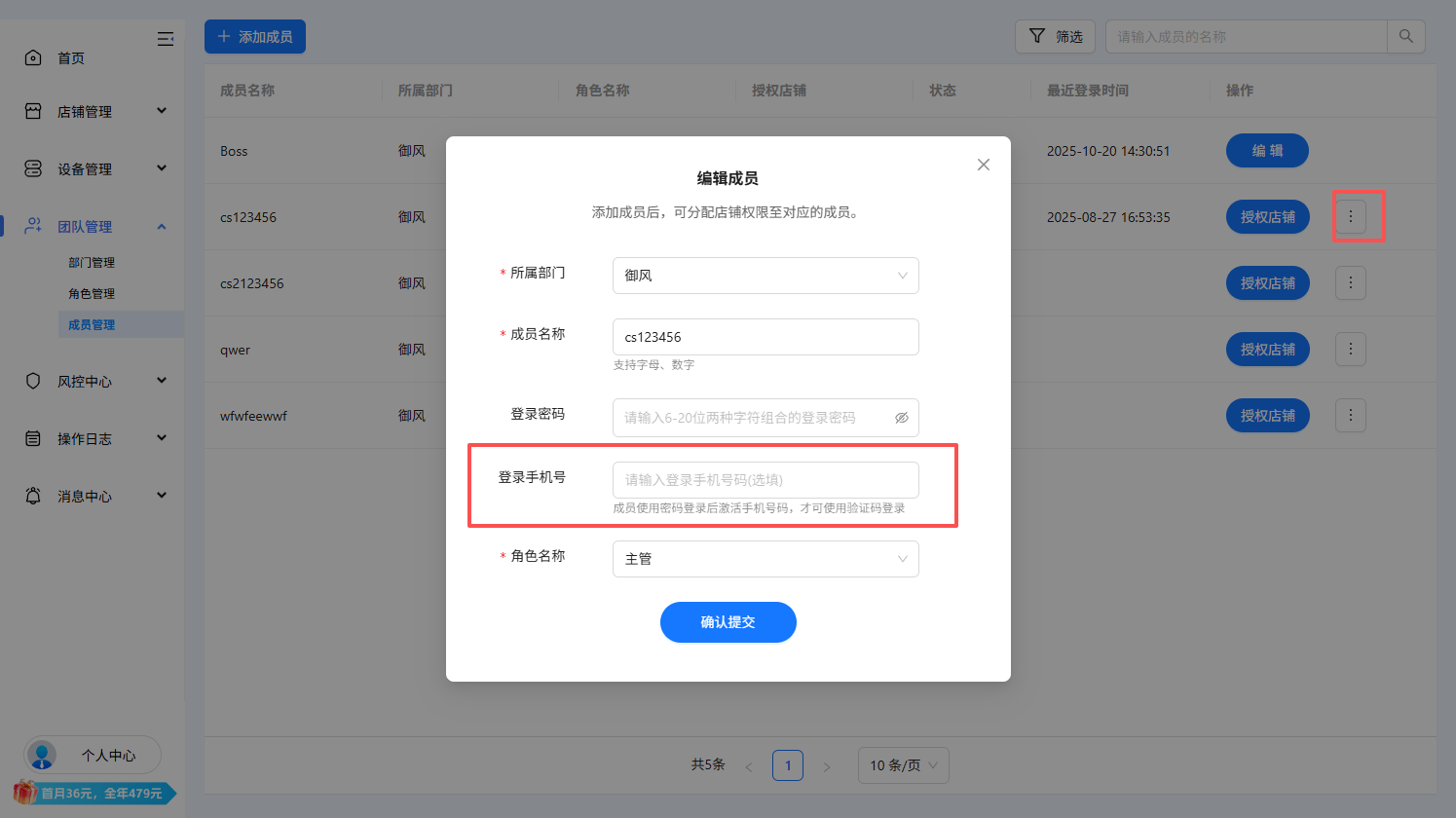Go to 角色管理 in the sidebar
The height and width of the screenshot is (818, 1456).
click(x=92, y=294)
